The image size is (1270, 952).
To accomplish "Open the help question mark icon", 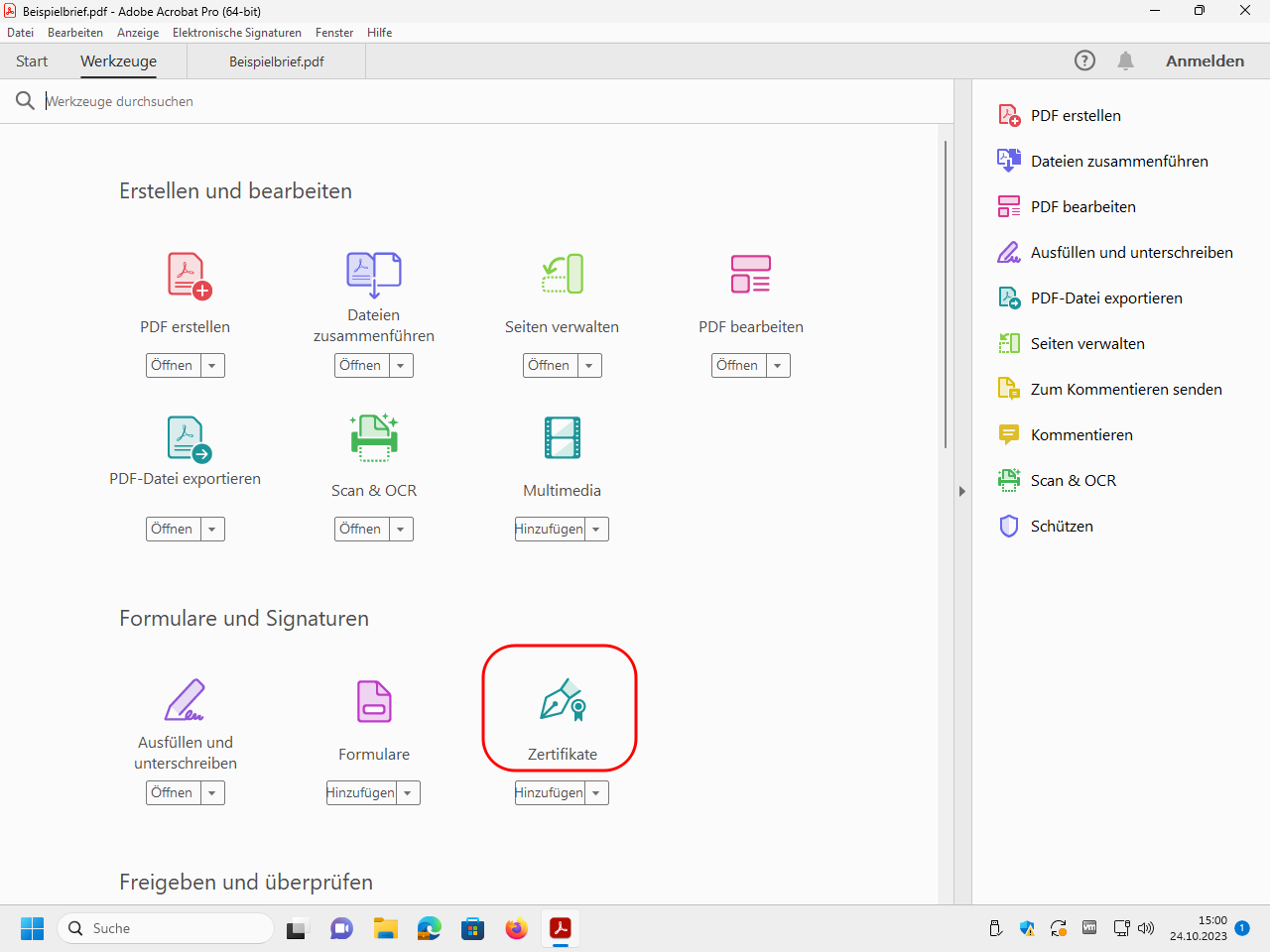I will point(1084,61).
